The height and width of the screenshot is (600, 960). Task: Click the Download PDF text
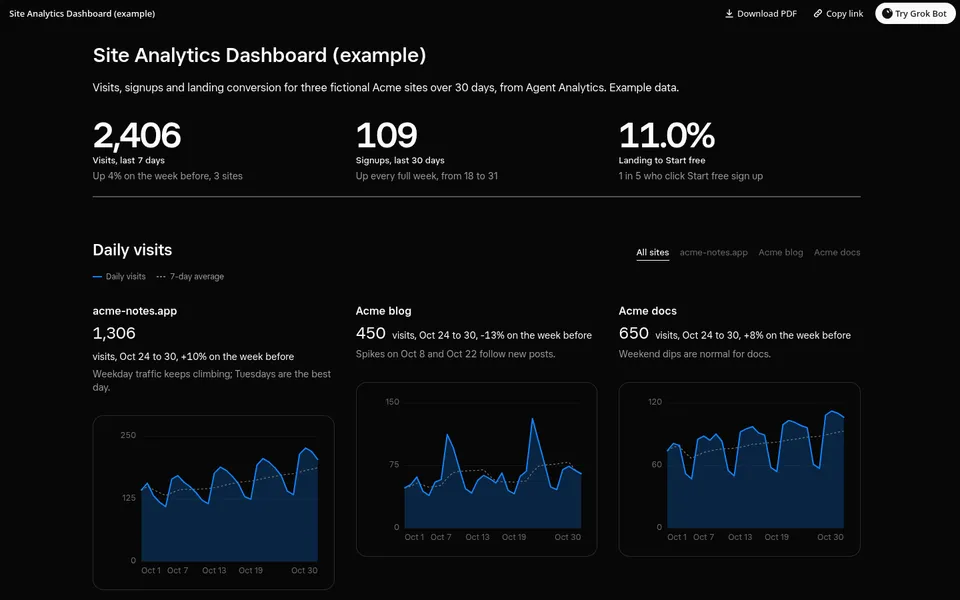(767, 13)
